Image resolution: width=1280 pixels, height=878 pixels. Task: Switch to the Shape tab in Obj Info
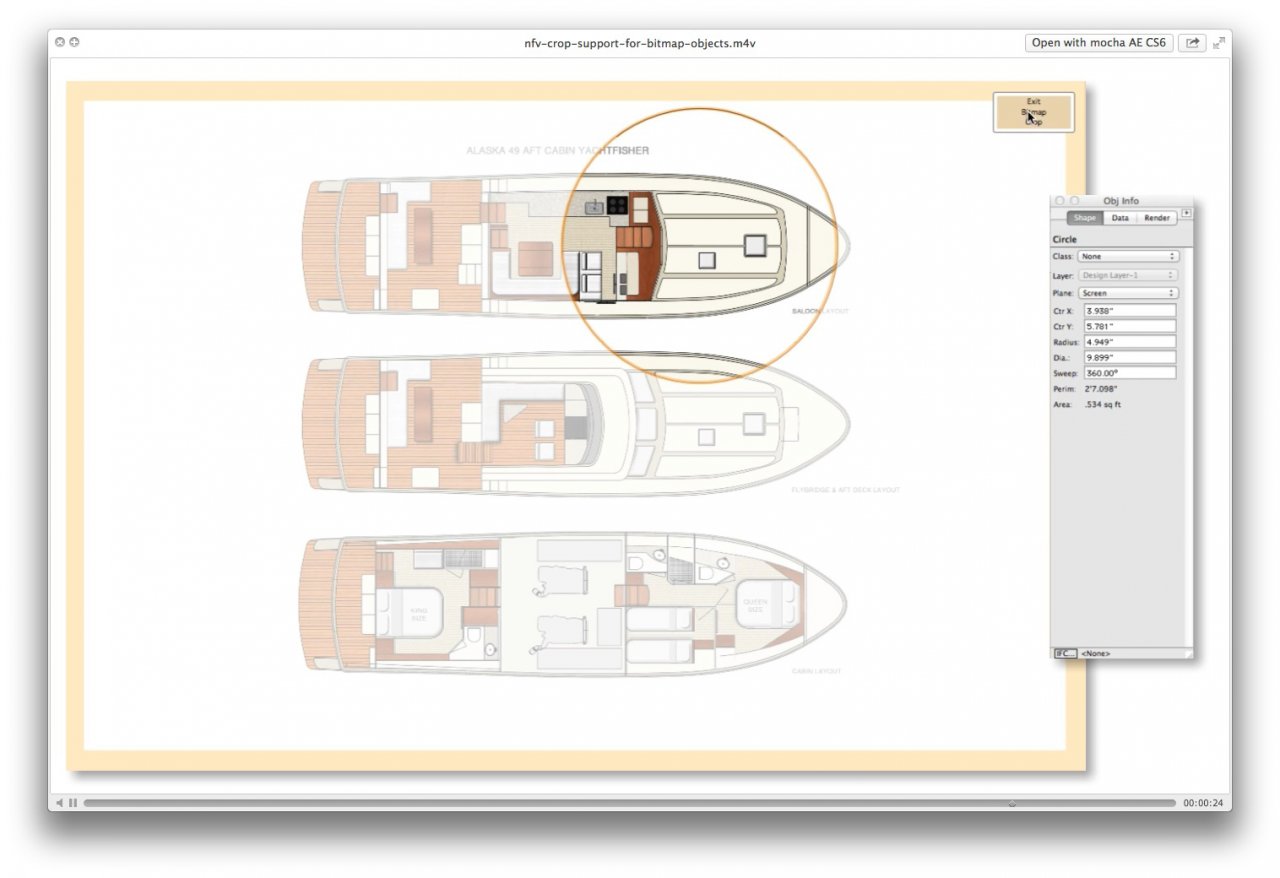pos(1084,218)
